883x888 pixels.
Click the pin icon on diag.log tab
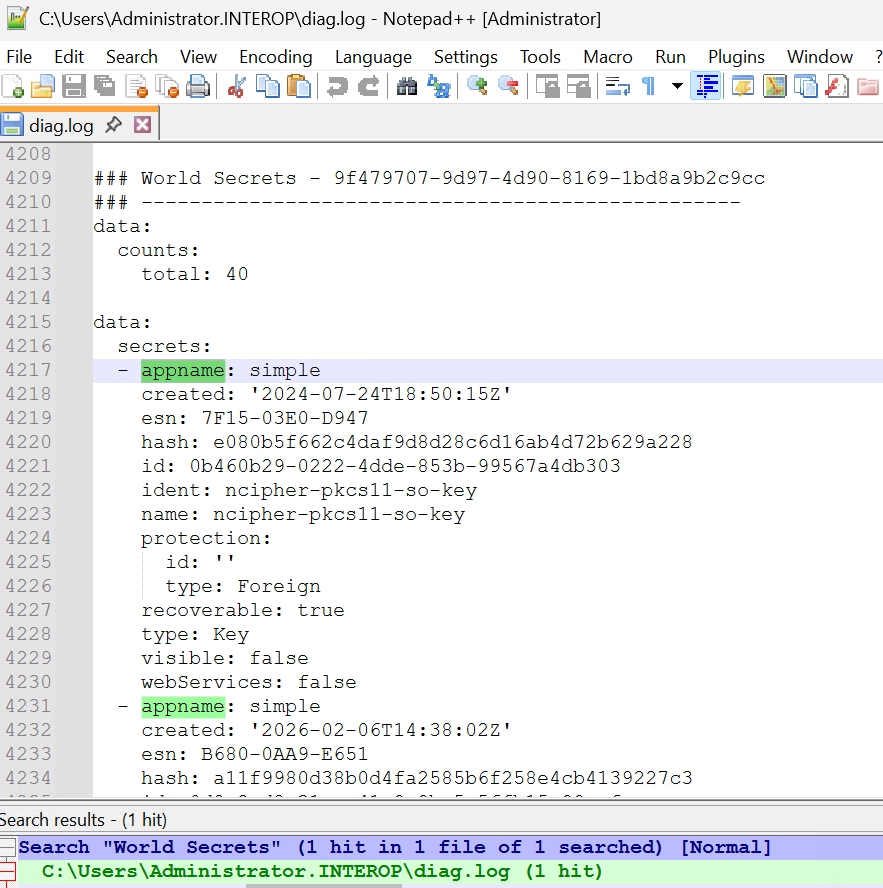(113, 125)
